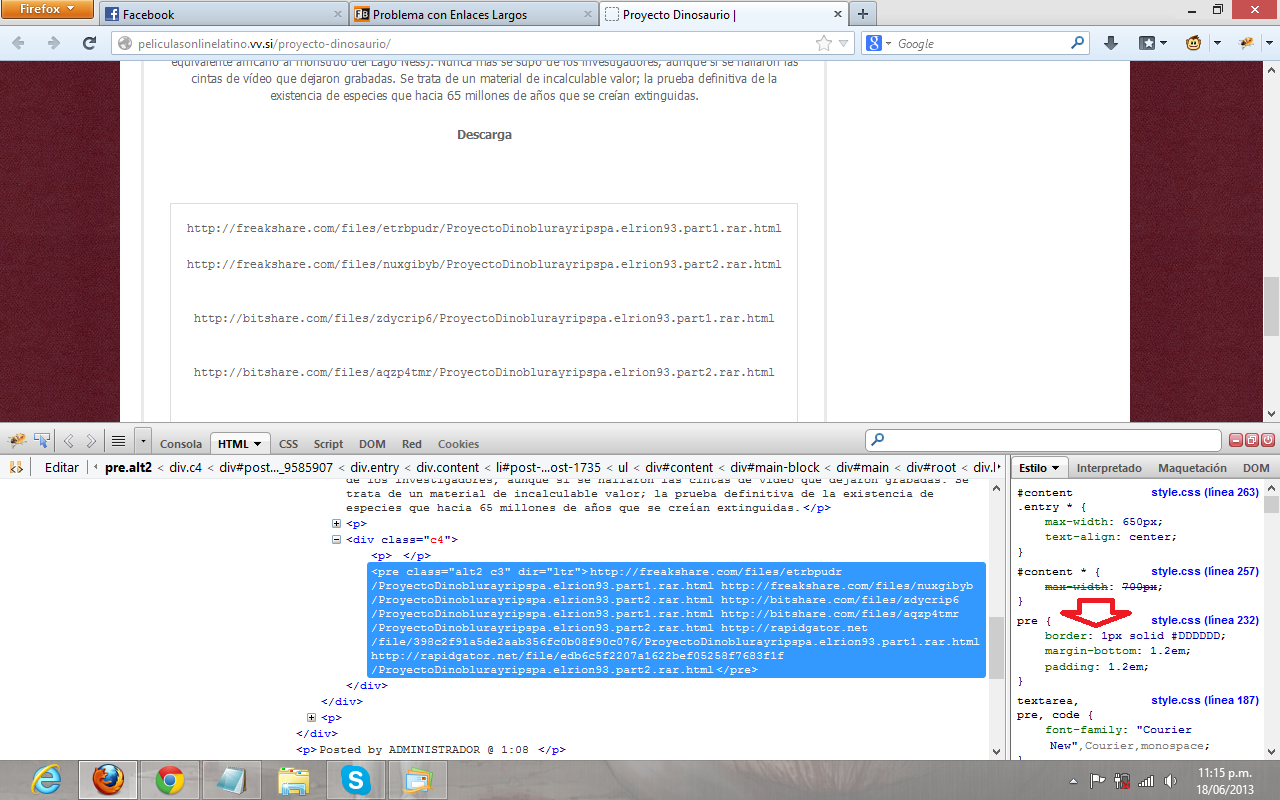Open style.css (línea 257) link
Screen dimensions: 1280x800
(1205, 571)
